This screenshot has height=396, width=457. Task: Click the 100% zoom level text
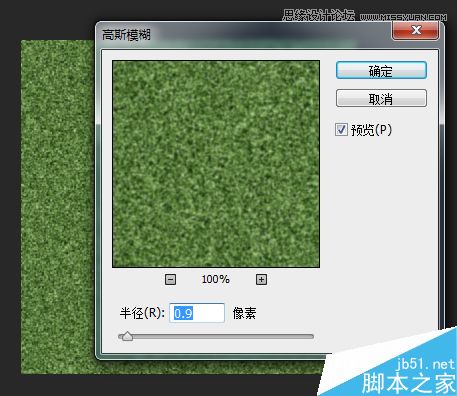[215, 279]
